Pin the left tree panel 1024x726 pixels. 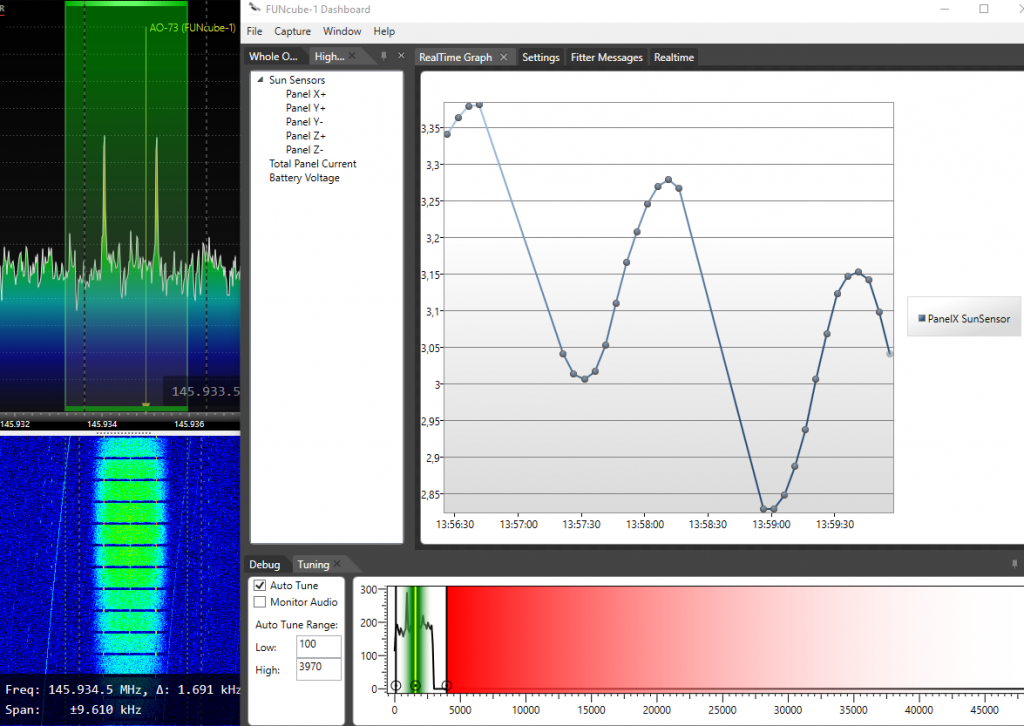click(x=384, y=56)
